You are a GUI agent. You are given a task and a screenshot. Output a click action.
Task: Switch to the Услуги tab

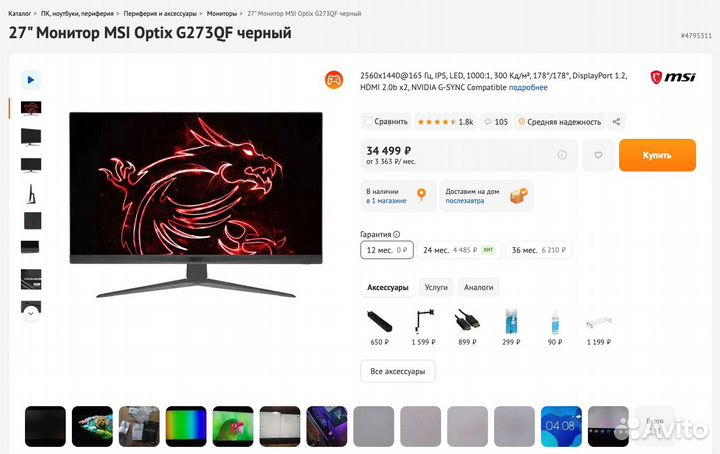coord(436,287)
